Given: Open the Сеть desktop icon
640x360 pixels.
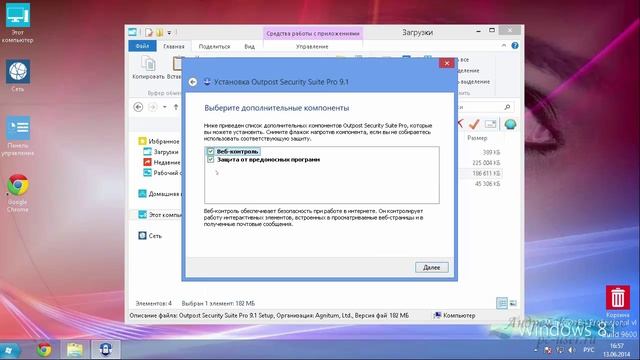Looking at the screenshot, I should point(18,76).
